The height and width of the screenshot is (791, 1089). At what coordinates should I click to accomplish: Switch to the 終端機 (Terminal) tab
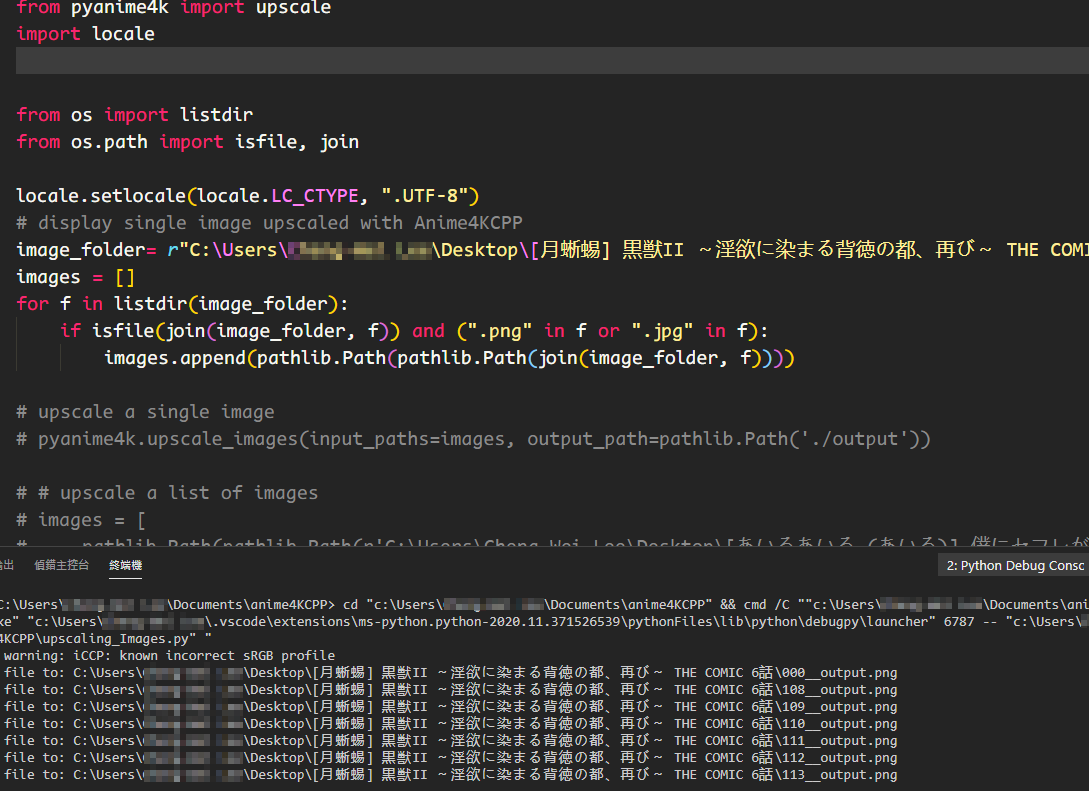click(x=125, y=565)
